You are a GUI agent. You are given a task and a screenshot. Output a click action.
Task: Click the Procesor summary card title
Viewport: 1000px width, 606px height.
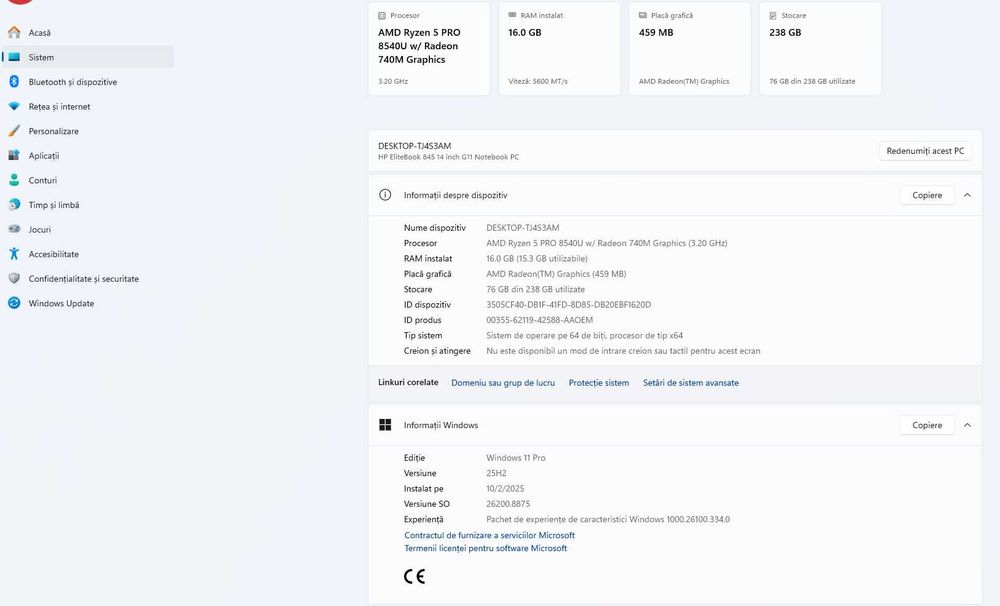click(x=405, y=15)
